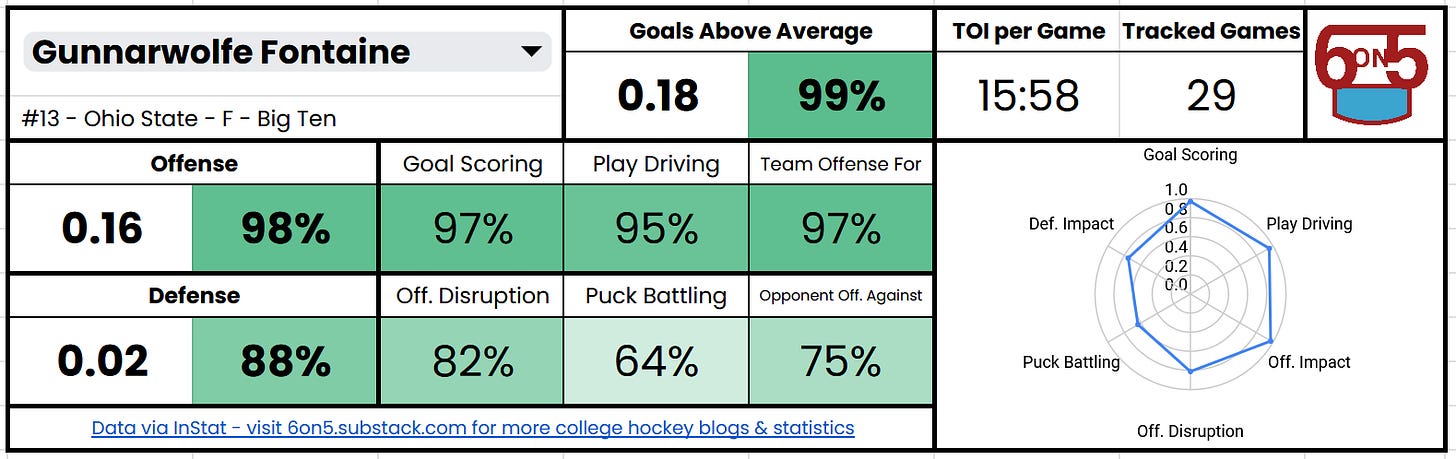Open the Data via InStat substack link
Viewport: 1456px width, 459px height.
(472, 428)
